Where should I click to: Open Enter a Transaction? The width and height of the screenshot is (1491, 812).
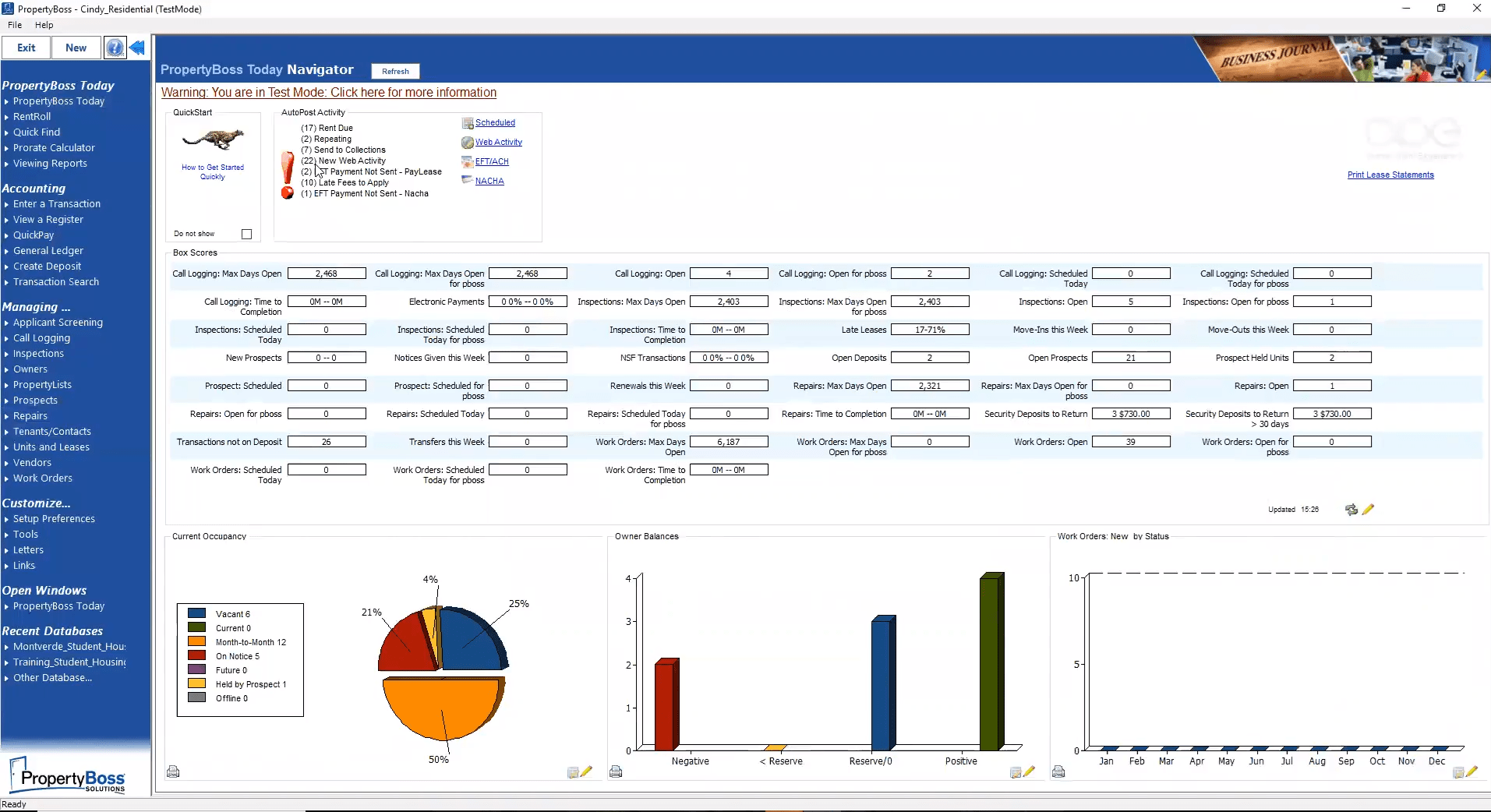57,204
